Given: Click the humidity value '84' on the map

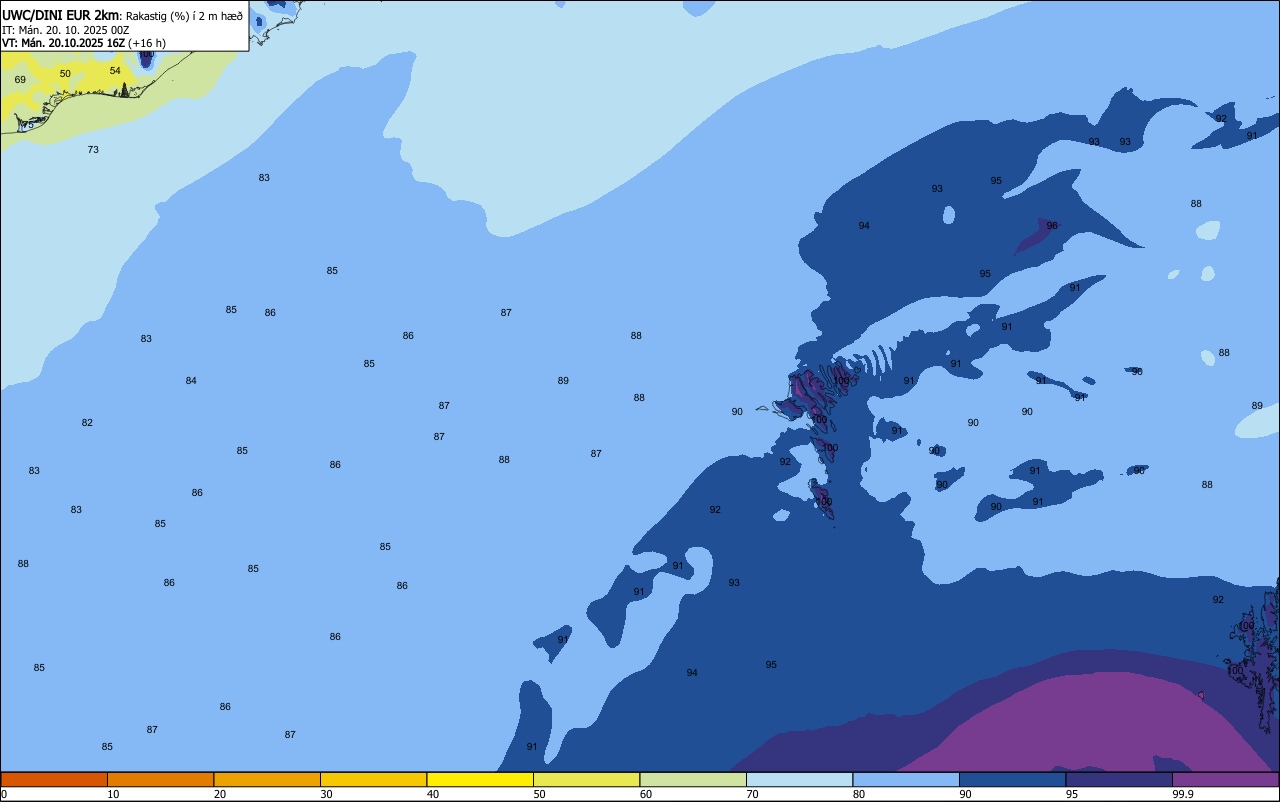Looking at the screenshot, I should click(191, 381).
